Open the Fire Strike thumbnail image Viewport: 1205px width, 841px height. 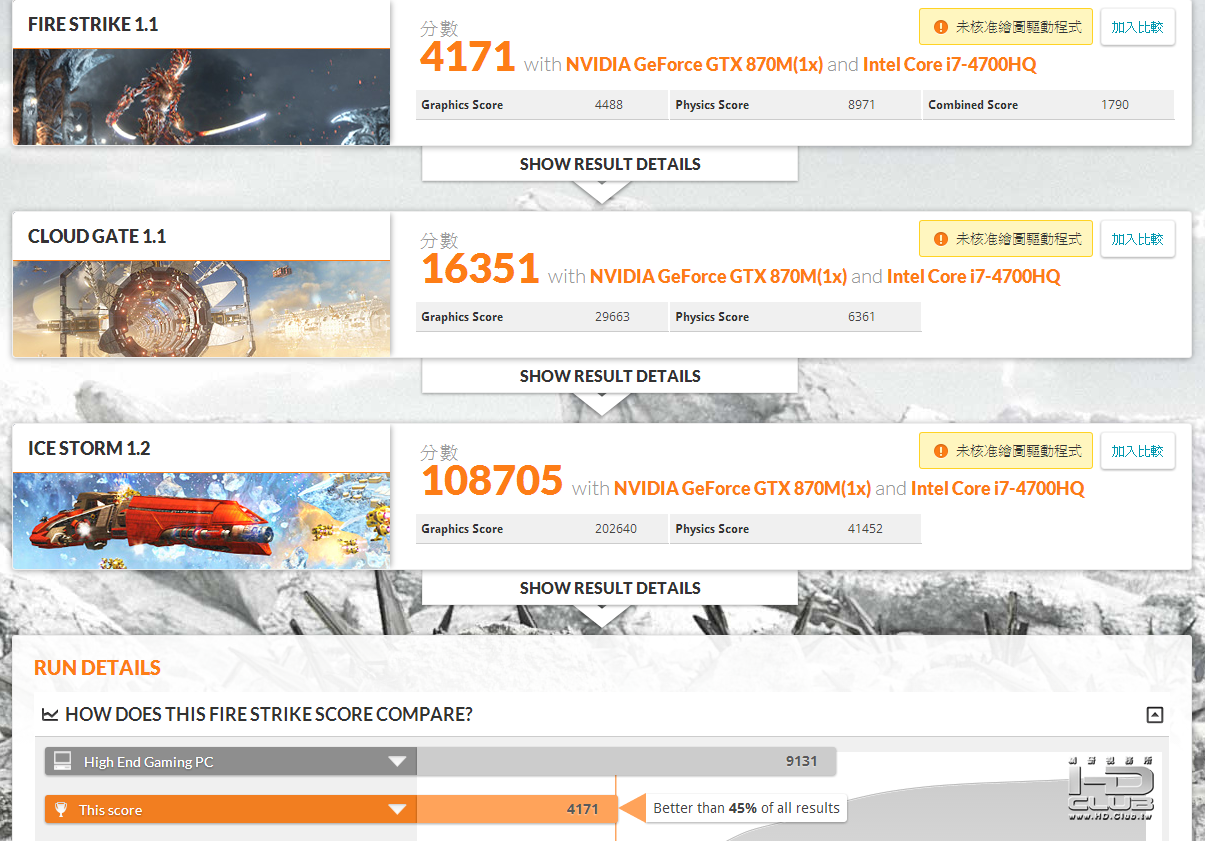tap(201, 97)
